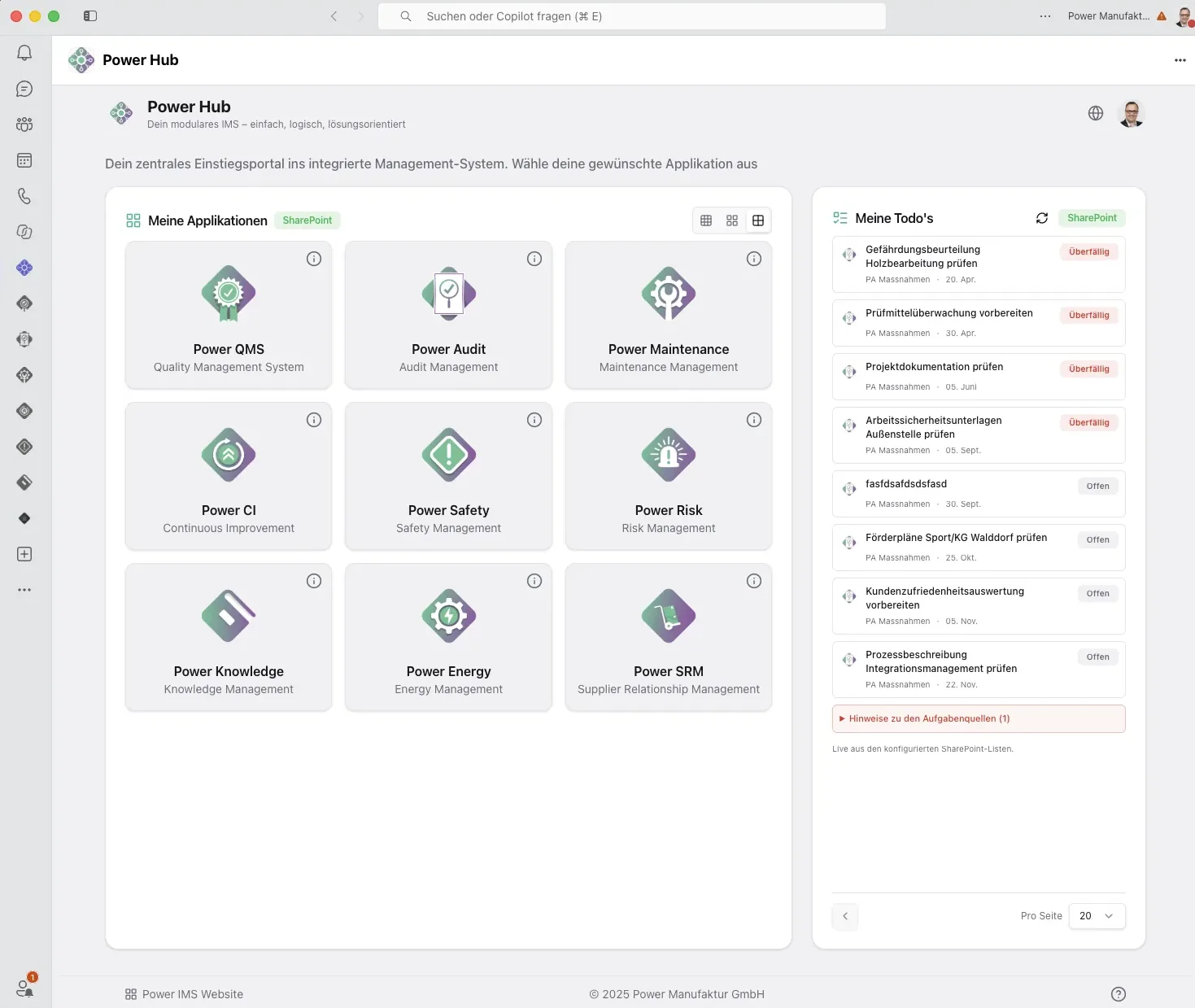Open pinned Power QMS app in sidebar
This screenshot has width=1195, height=1008.
24,303
